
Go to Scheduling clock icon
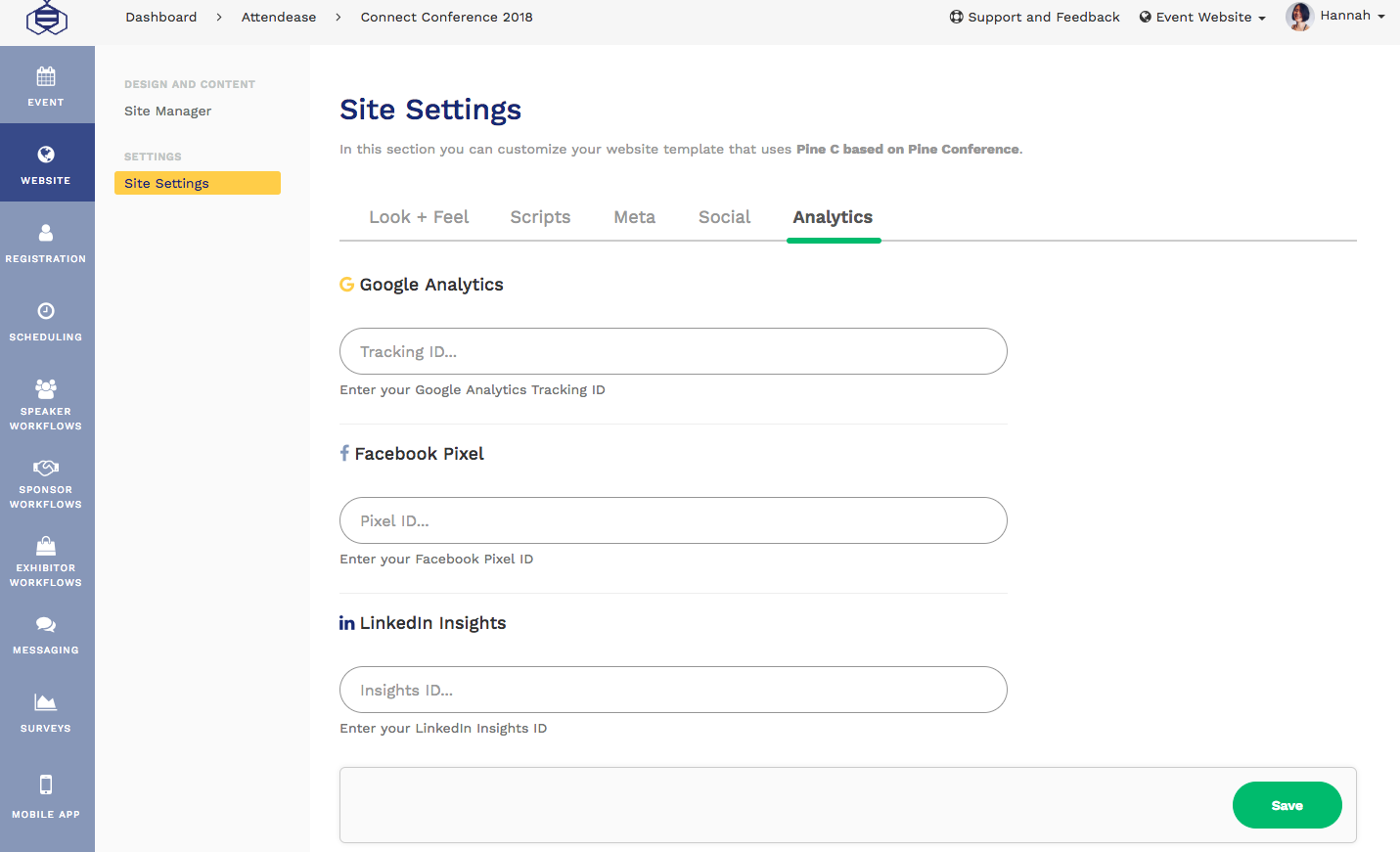[x=46, y=312]
